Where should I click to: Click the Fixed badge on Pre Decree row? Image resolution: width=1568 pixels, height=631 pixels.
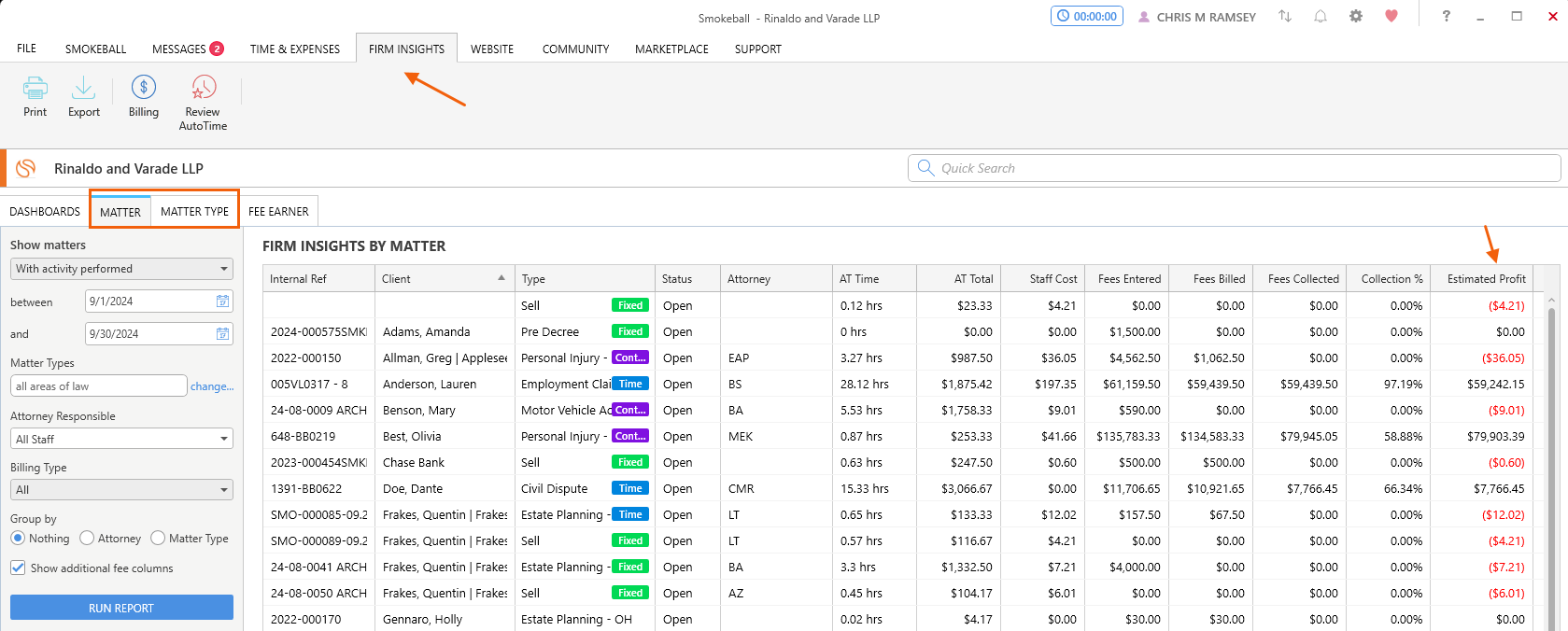pos(630,331)
